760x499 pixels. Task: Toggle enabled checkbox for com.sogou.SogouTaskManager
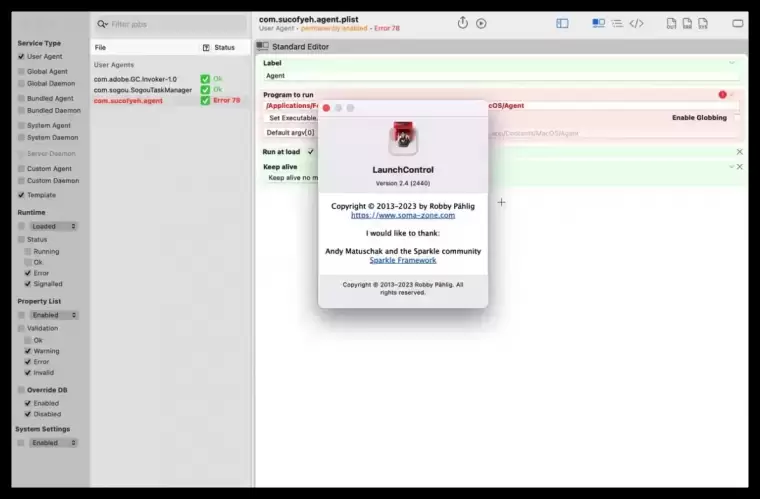pos(205,90)
